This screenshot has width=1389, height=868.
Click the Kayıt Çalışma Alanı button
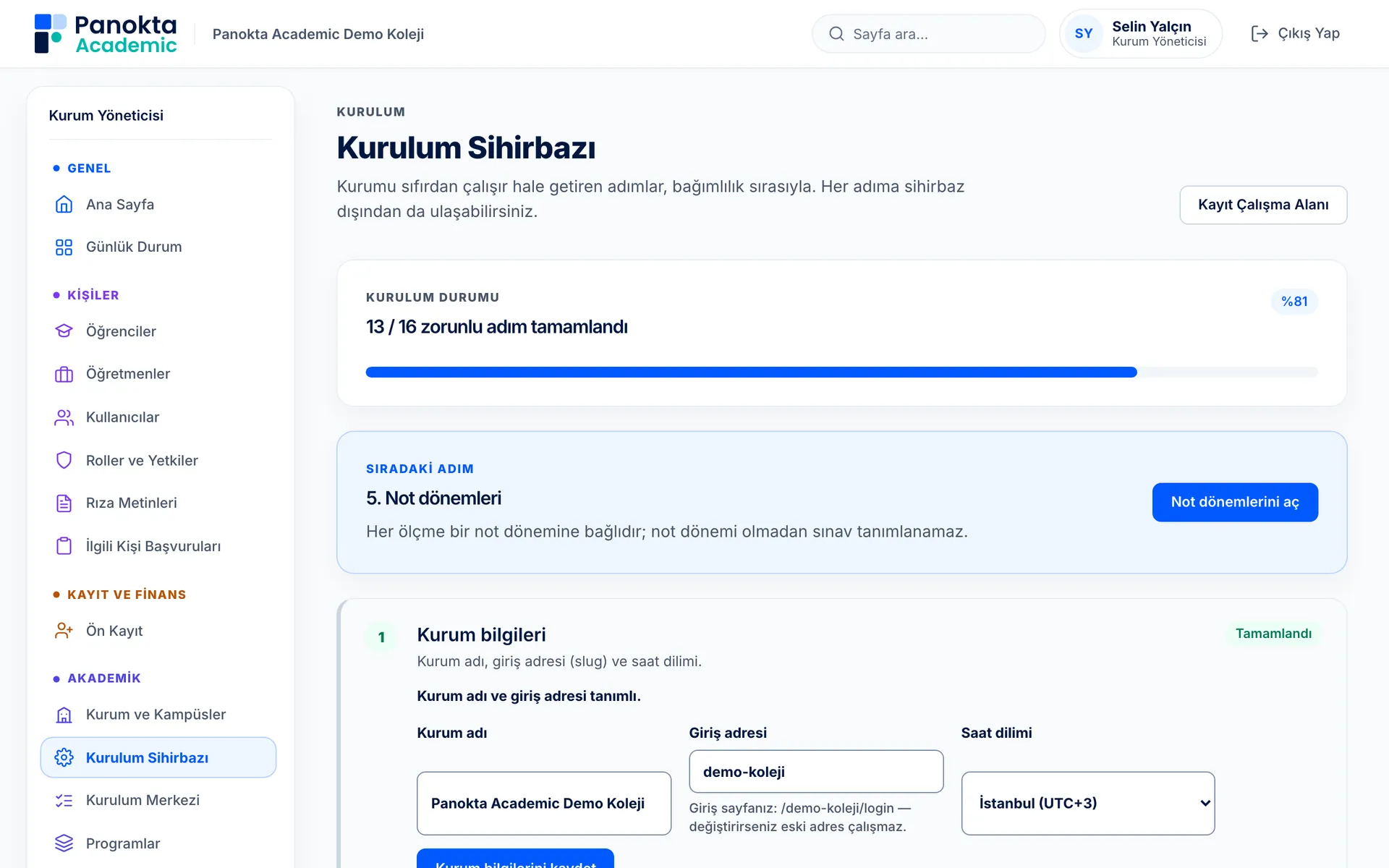(x=1263, y=205)
